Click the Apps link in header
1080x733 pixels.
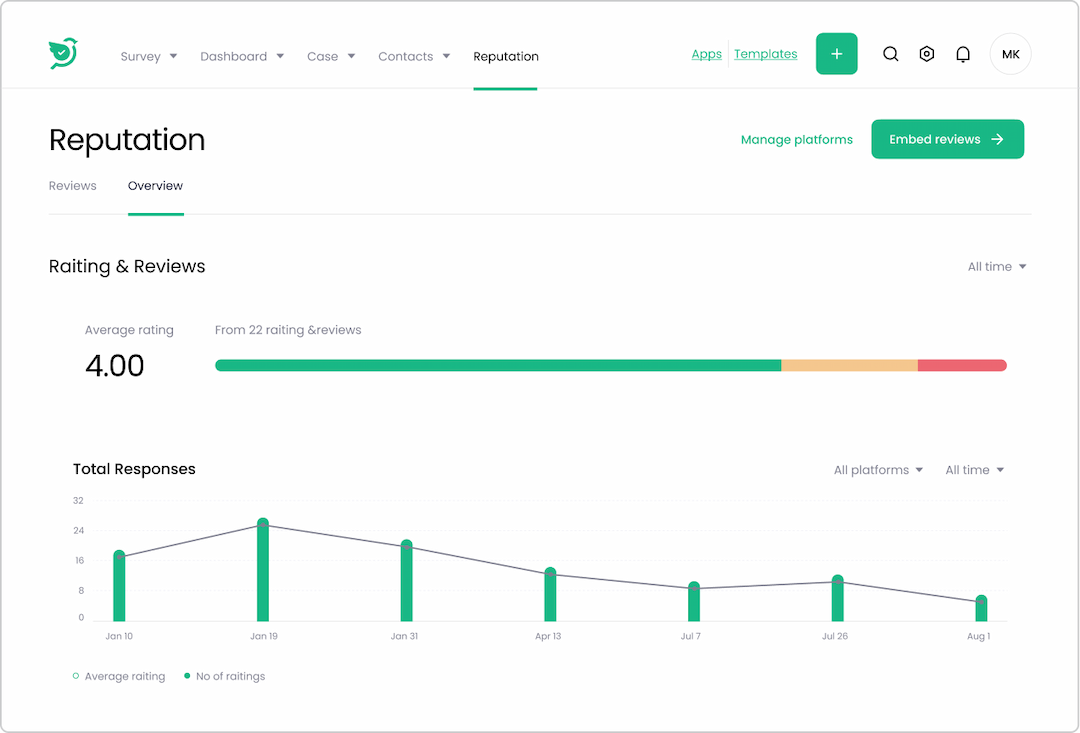click(706, 55)
